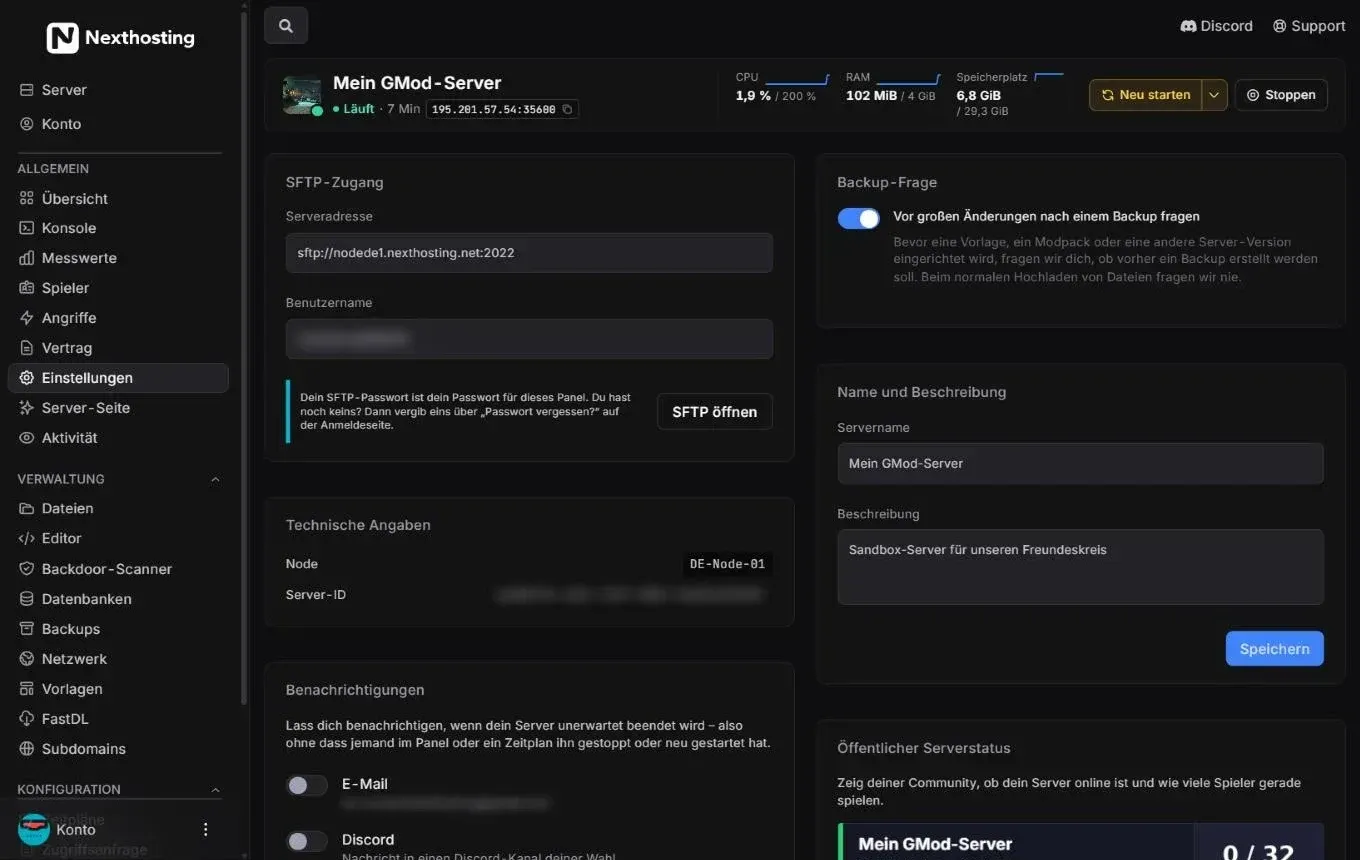
Task: Focus the Beschreibung text area
Action: coord(1080,567)
